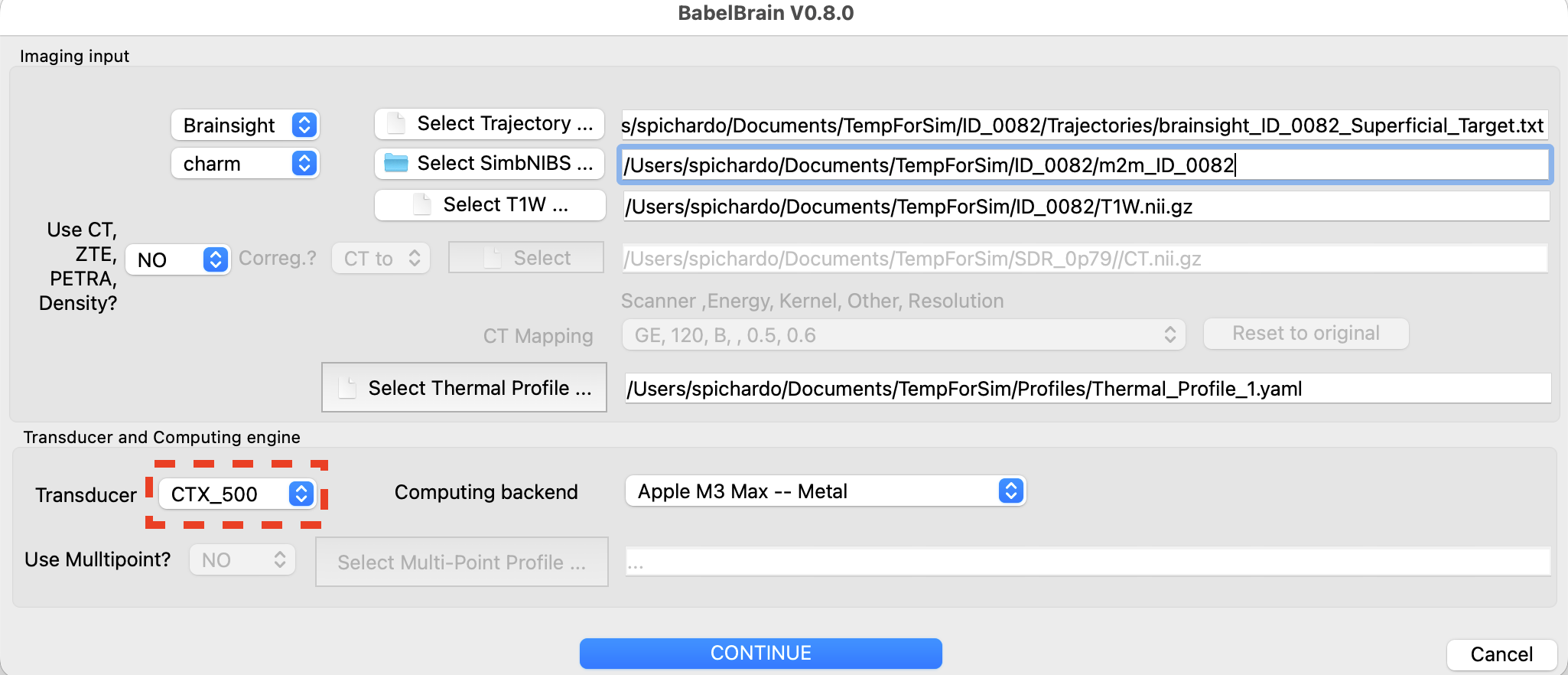Click the T1W.nii.gz path field
Image resolution: width=1568 pixels, height=675 pixels.
pyautogui.click(x=1086, y=207)
